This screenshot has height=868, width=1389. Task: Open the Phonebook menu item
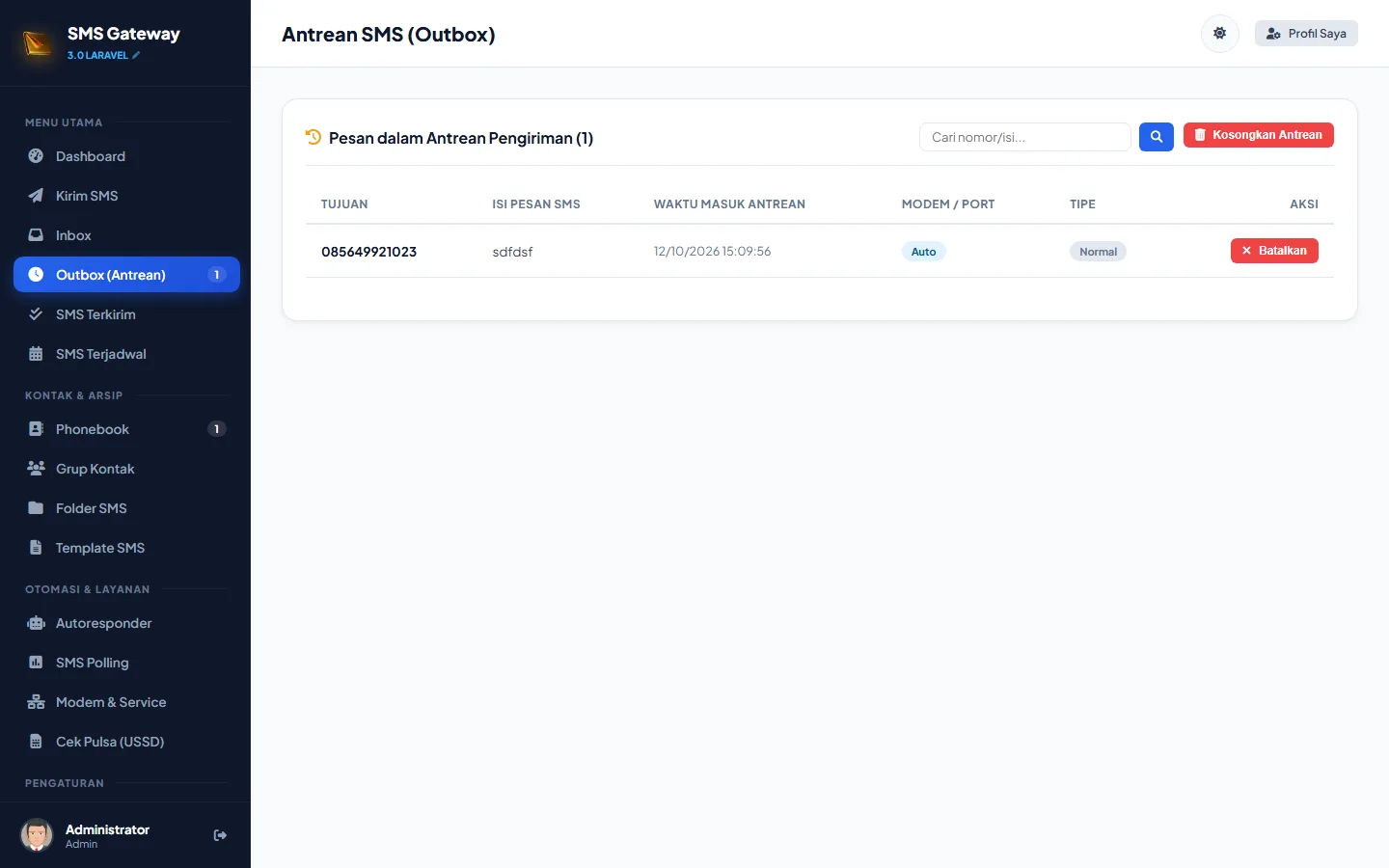(126, 429)
